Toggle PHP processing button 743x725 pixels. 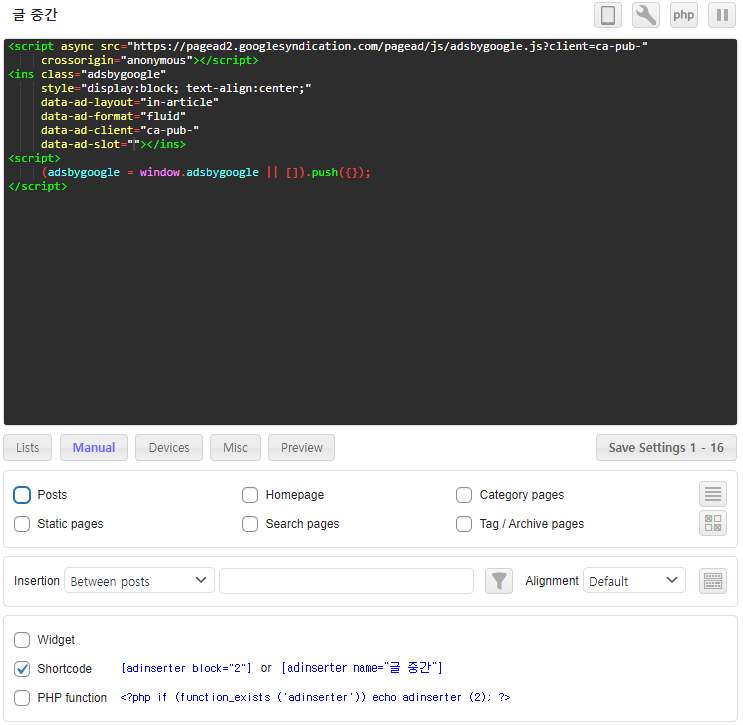pos(684,15)
